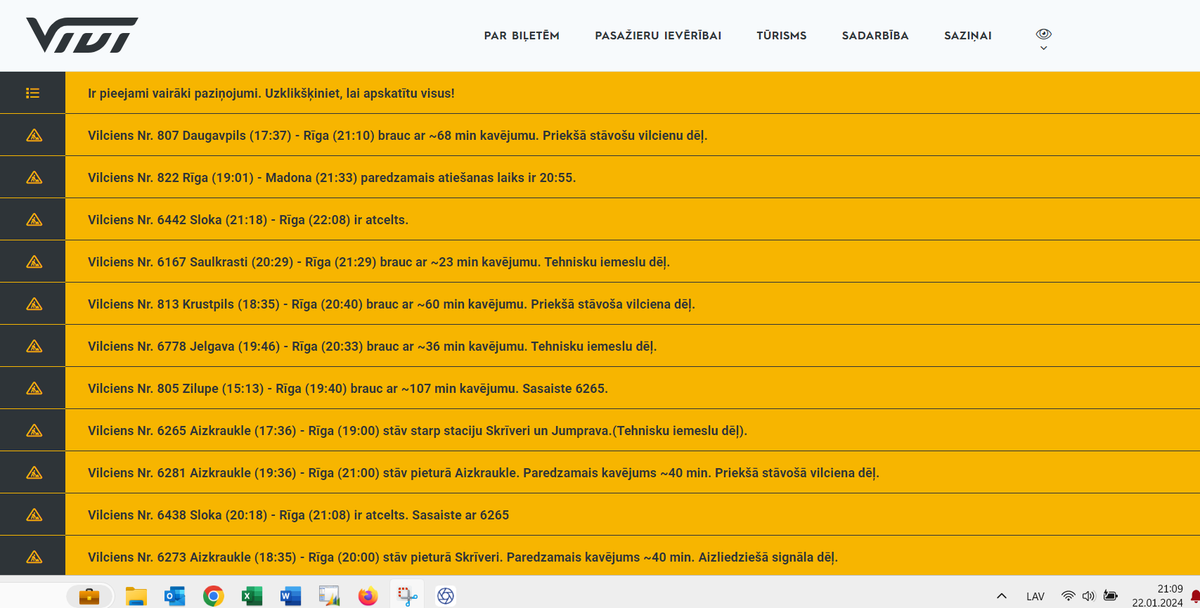Select notice for cancelled train Nr. 6438
The height and width of the screenshot is (608, 1200).
pyautogui.click(x=632, y=515)
